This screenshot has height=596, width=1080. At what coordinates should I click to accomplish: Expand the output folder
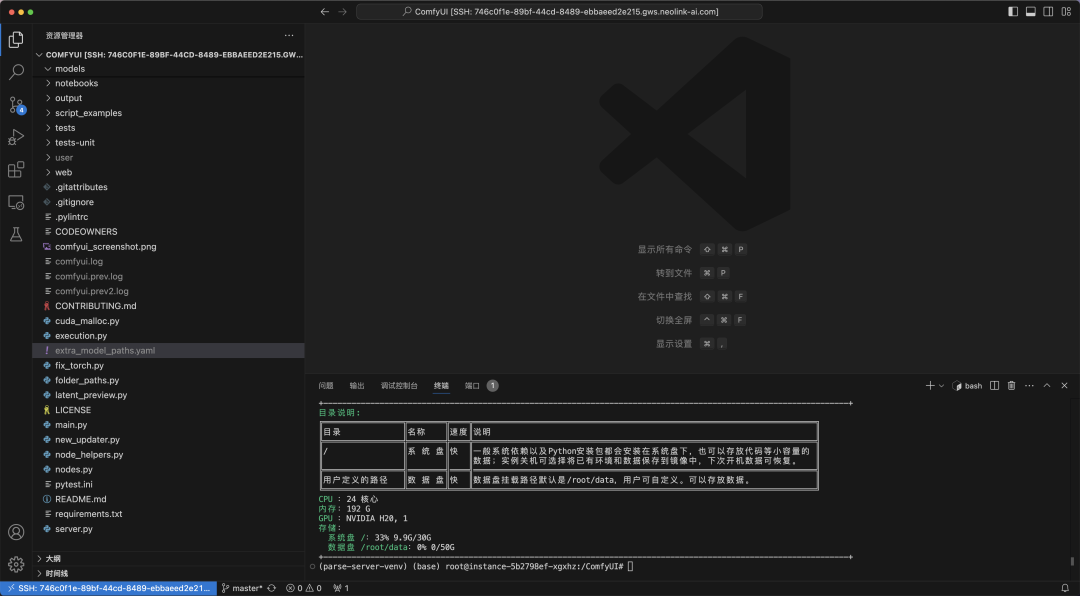(48, 98)
